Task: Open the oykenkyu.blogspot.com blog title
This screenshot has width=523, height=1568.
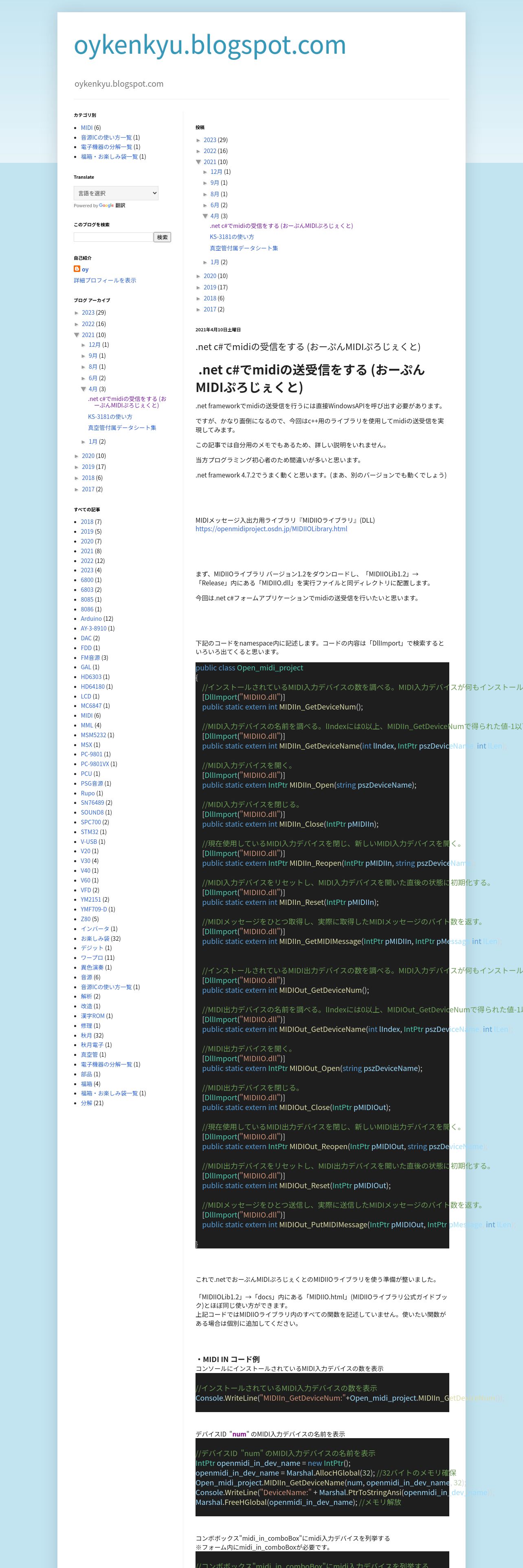Action: tap(210, 45)
